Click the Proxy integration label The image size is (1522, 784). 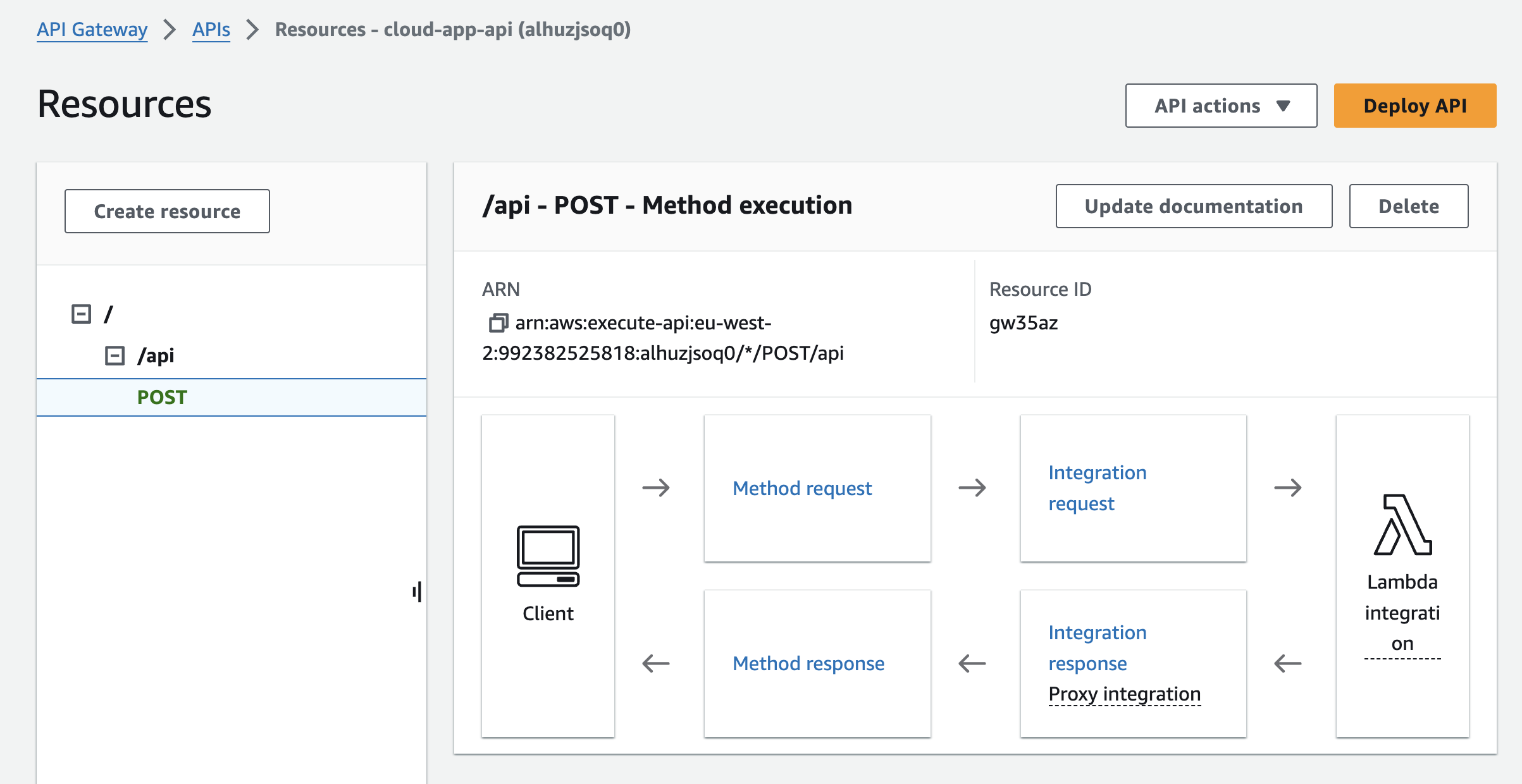1125,694
